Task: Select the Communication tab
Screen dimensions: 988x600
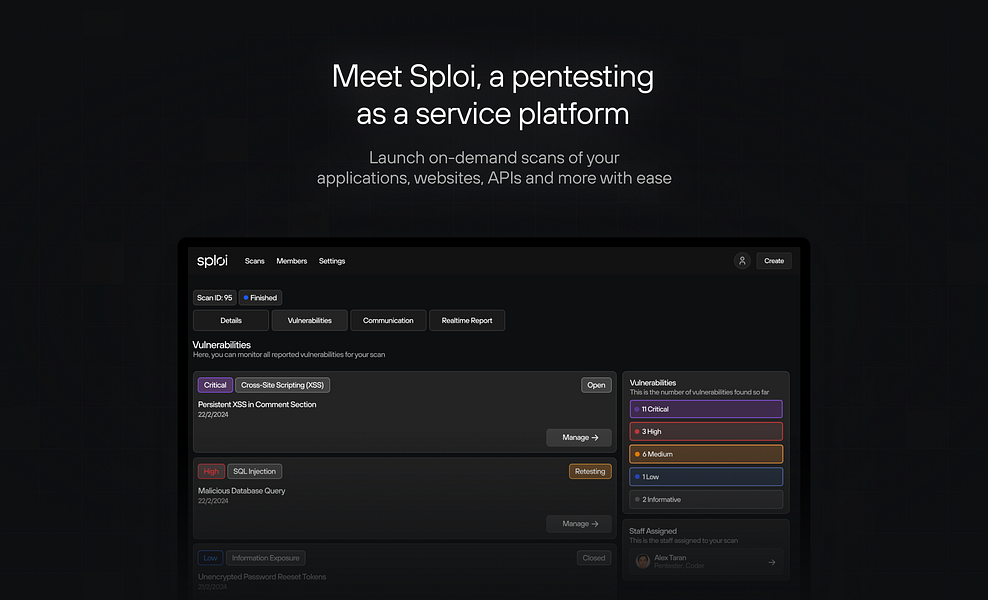Action: pos(388,320)
